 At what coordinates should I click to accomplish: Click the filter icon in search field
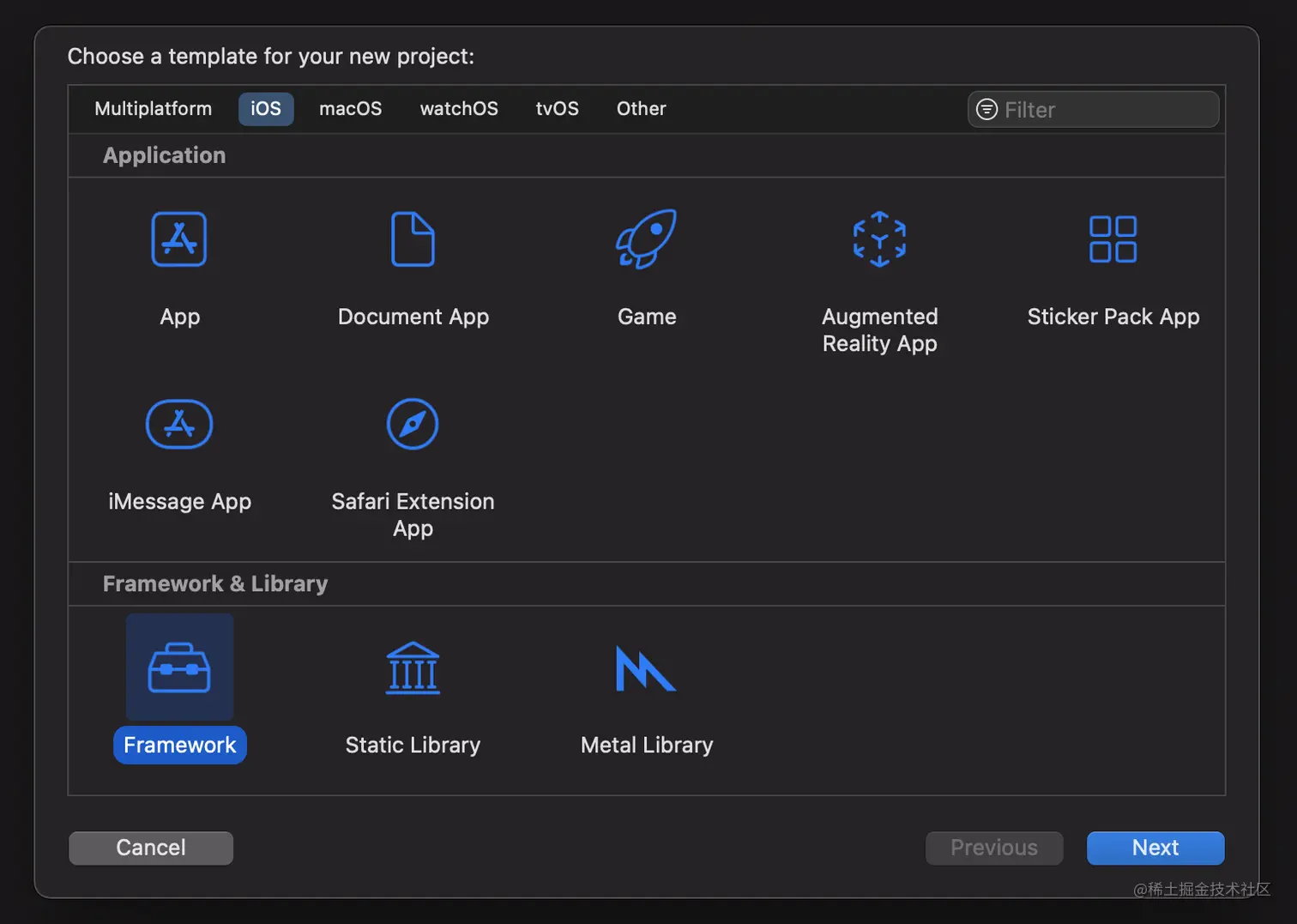tap(987, 109)
